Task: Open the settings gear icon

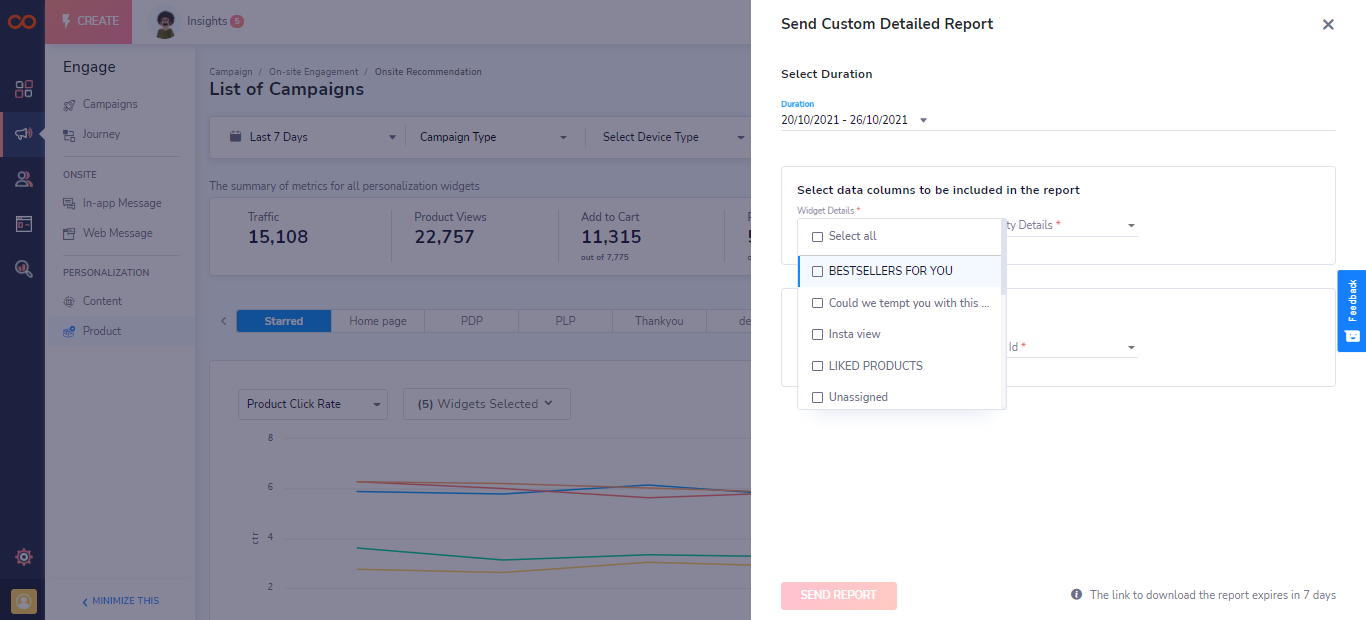Action: (24, 557)
